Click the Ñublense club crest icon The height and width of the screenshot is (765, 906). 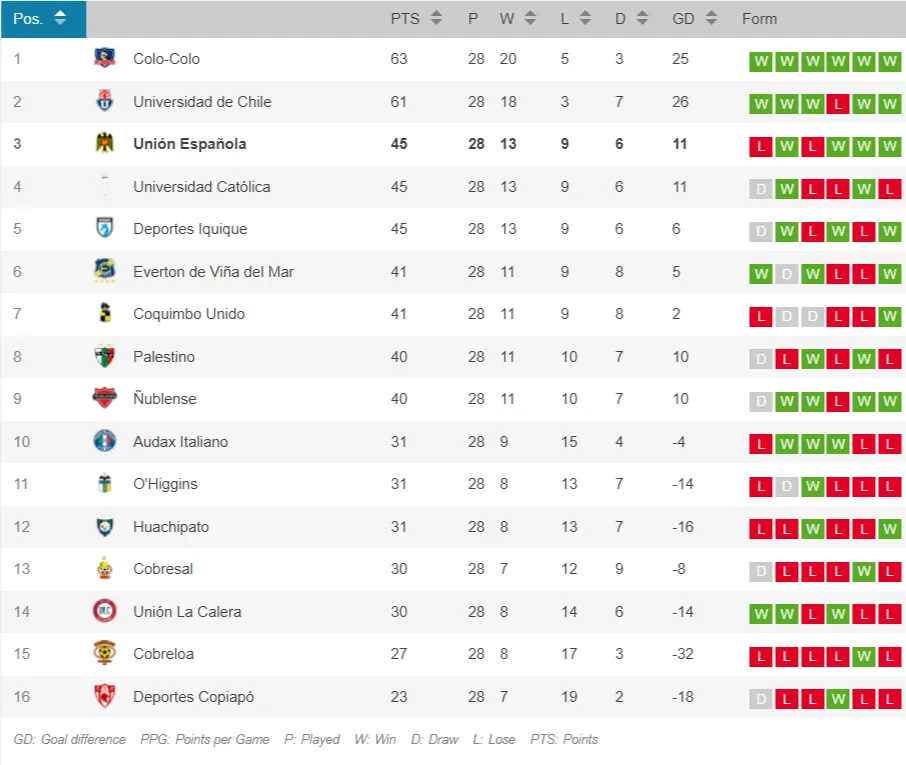pos(104,399)
